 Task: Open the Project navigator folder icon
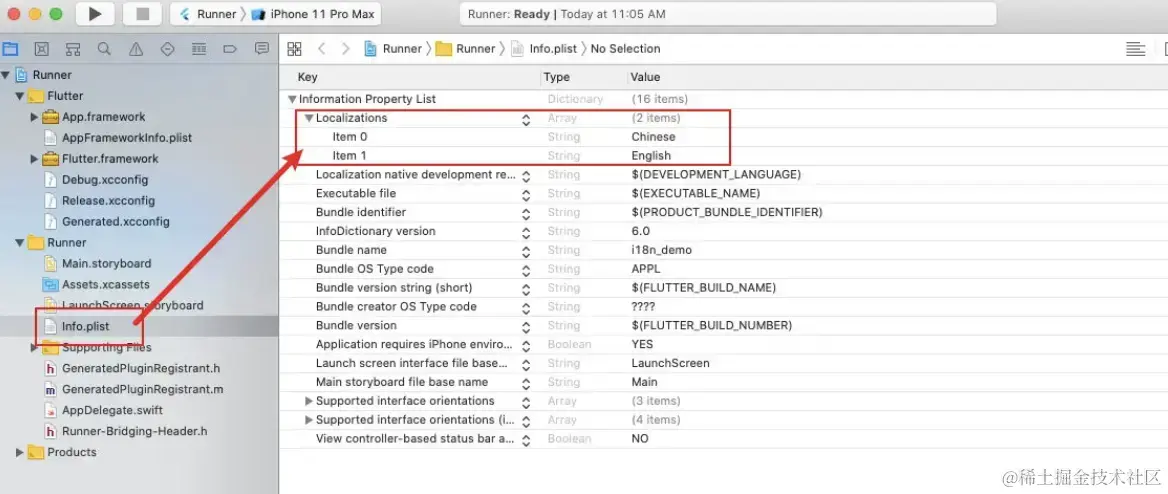coord(10,49)
